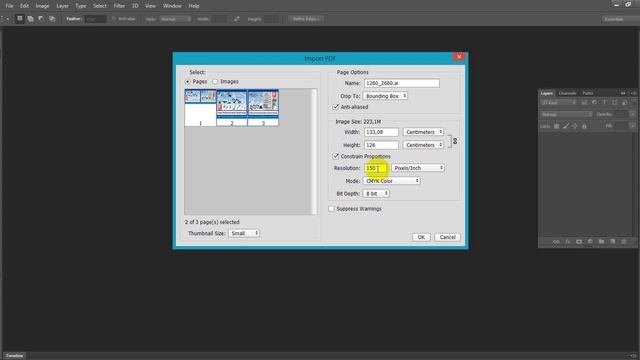Select New selection mode in options bar
The image size is (640, 360).
click(20, 19)
